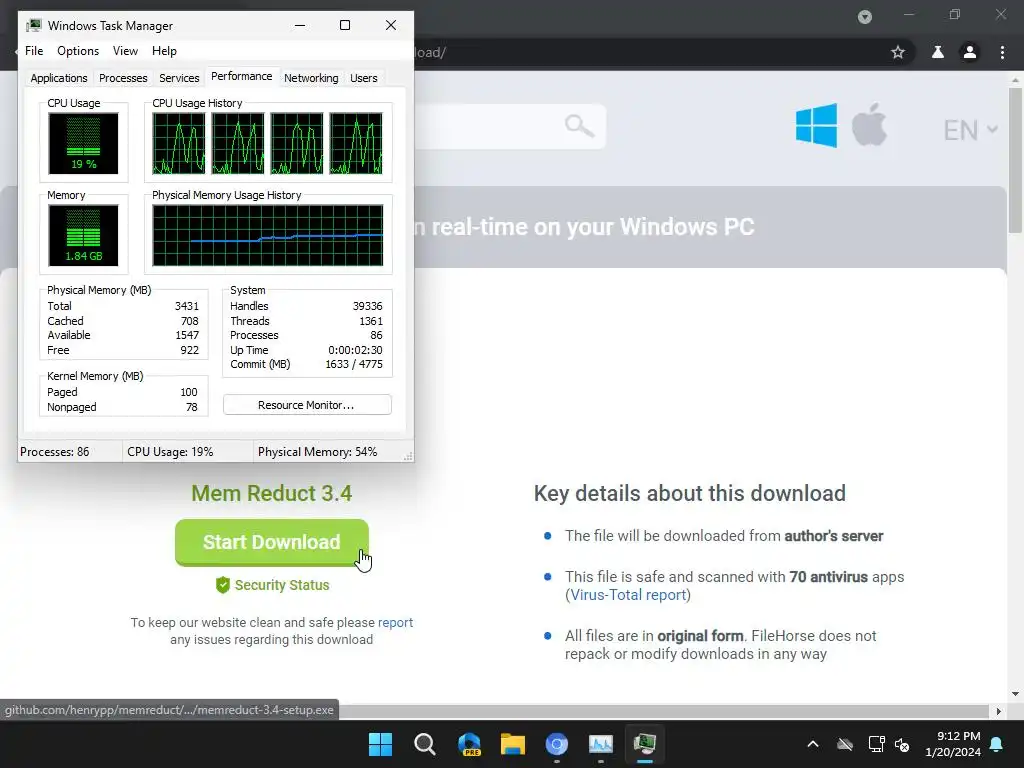Open the network status tray icon
This screenshot has width=1024, height=768.
pyautogui.click(x=876, y=744)
